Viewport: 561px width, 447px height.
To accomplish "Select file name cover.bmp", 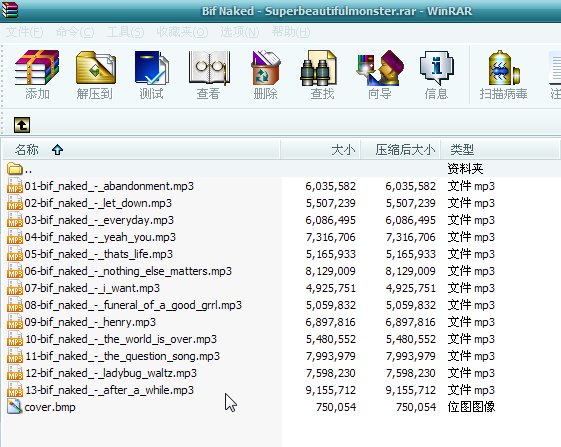I will tap(50, 407).
